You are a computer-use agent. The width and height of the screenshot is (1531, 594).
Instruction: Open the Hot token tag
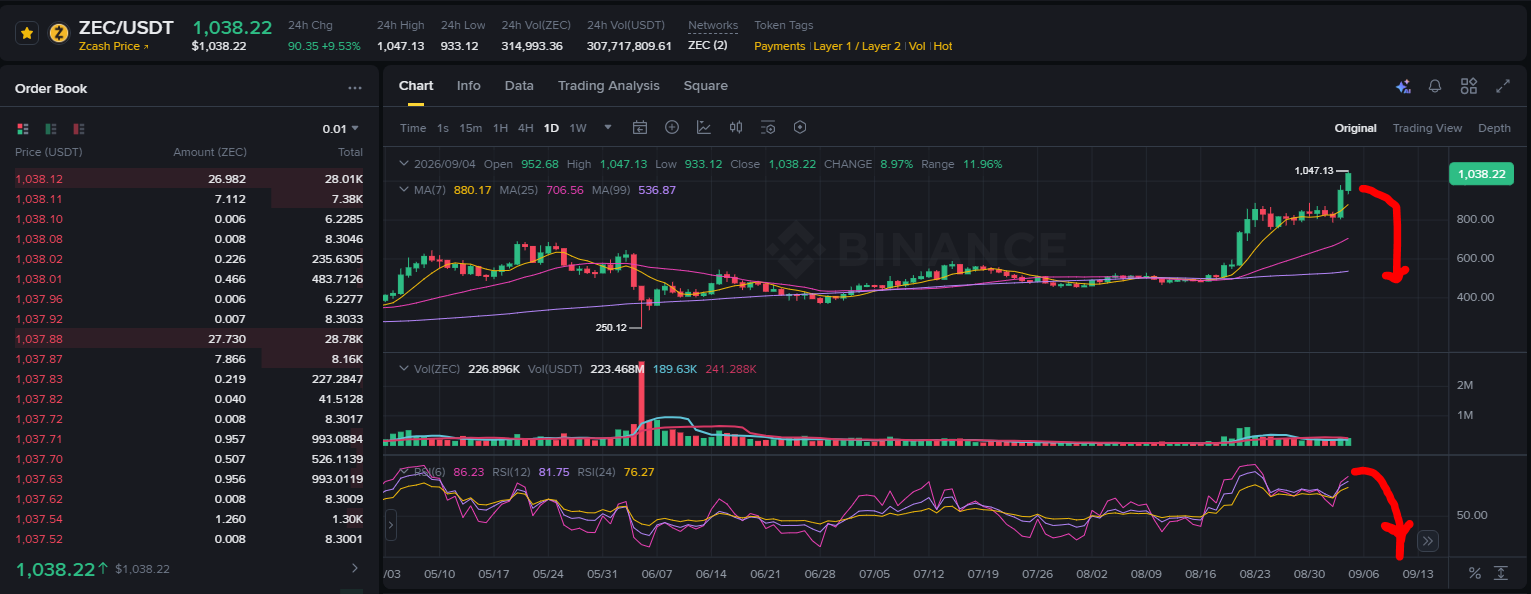pyautogui.click(x=943, y=46)
